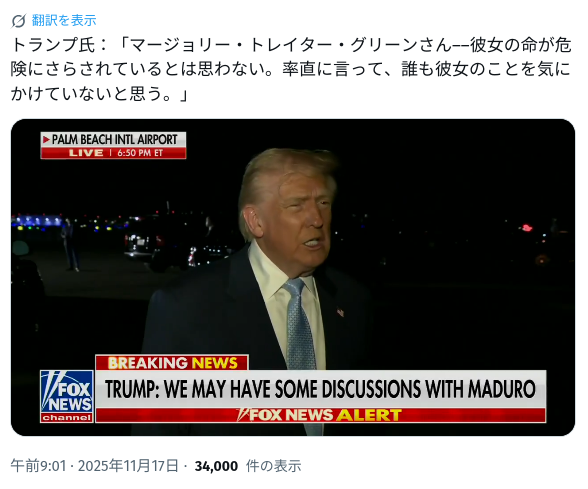
Task: Click the blue tie in the video
Action: pyautogui.click(x=299, y=323)
